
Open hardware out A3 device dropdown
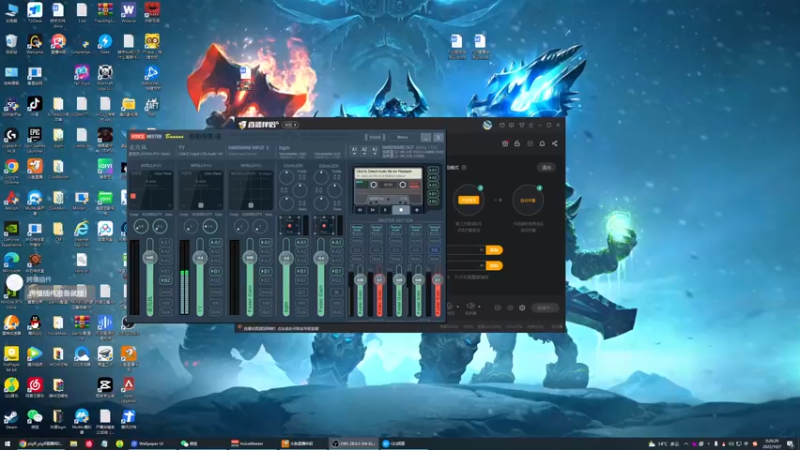[x=374, y=150]
